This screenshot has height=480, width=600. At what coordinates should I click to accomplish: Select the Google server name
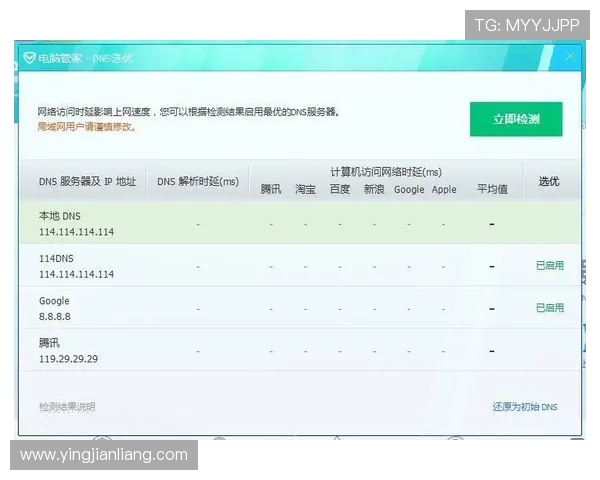[54, 301]
